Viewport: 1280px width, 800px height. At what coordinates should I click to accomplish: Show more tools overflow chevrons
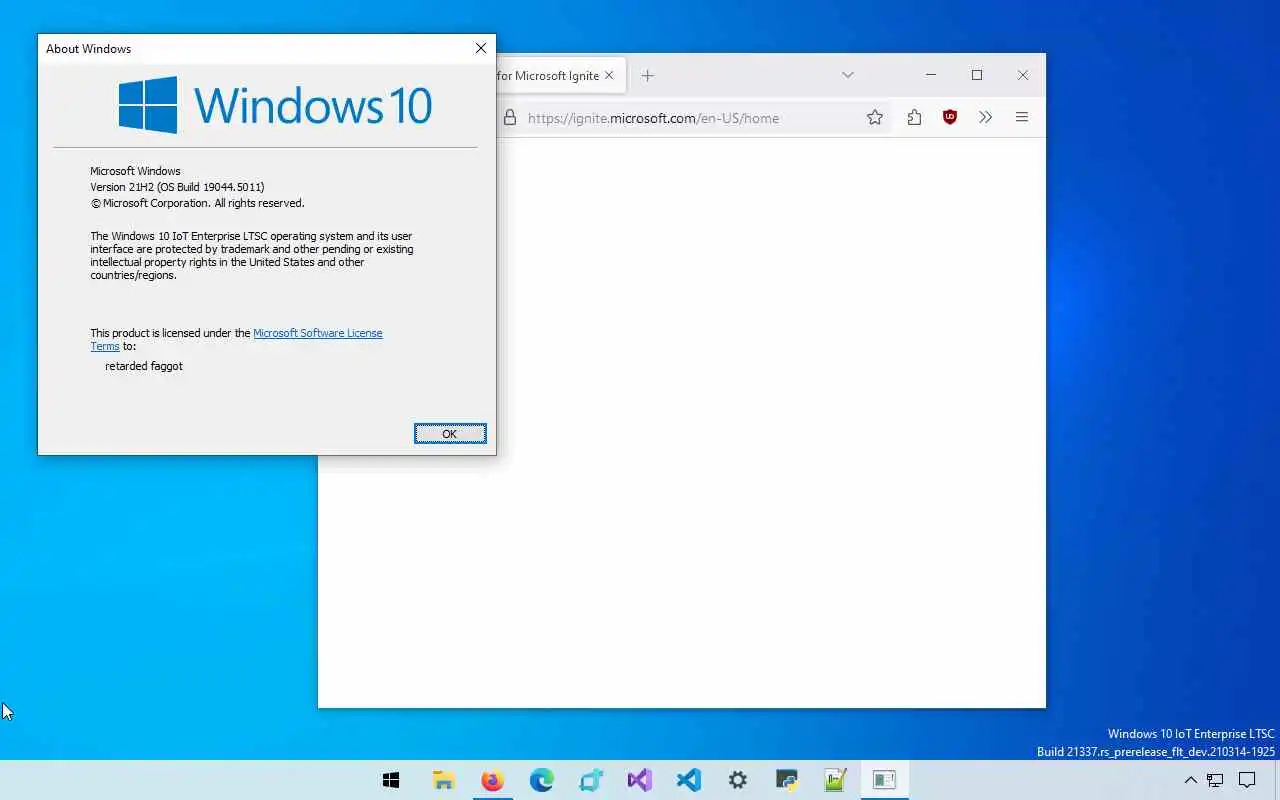[985, 118]
